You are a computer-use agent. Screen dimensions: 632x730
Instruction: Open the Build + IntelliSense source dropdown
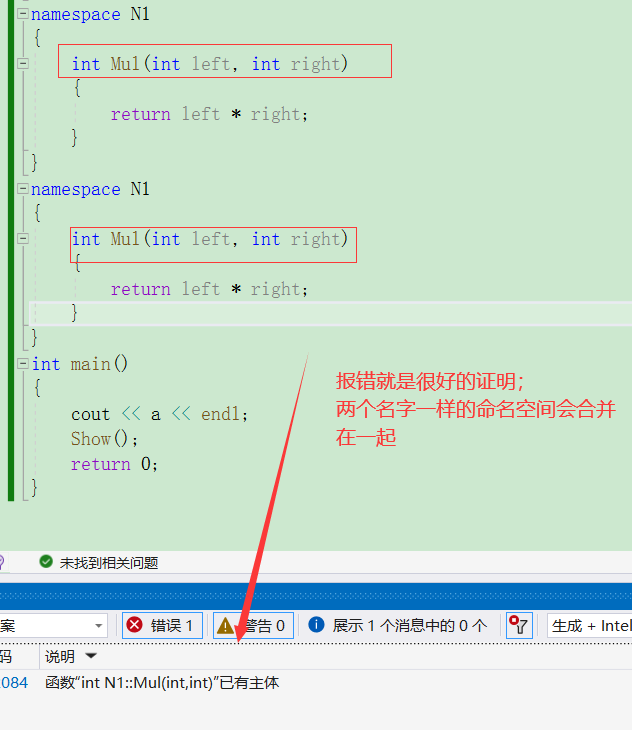590,625
